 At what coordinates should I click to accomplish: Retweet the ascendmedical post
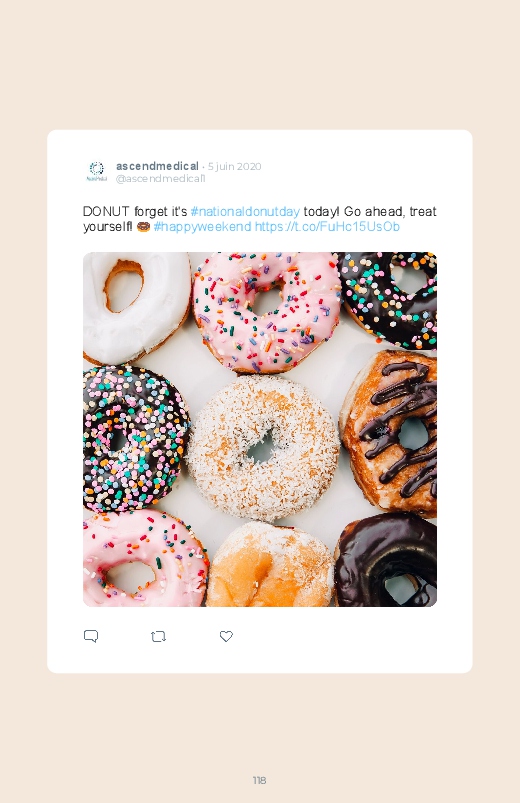(158, 637)
